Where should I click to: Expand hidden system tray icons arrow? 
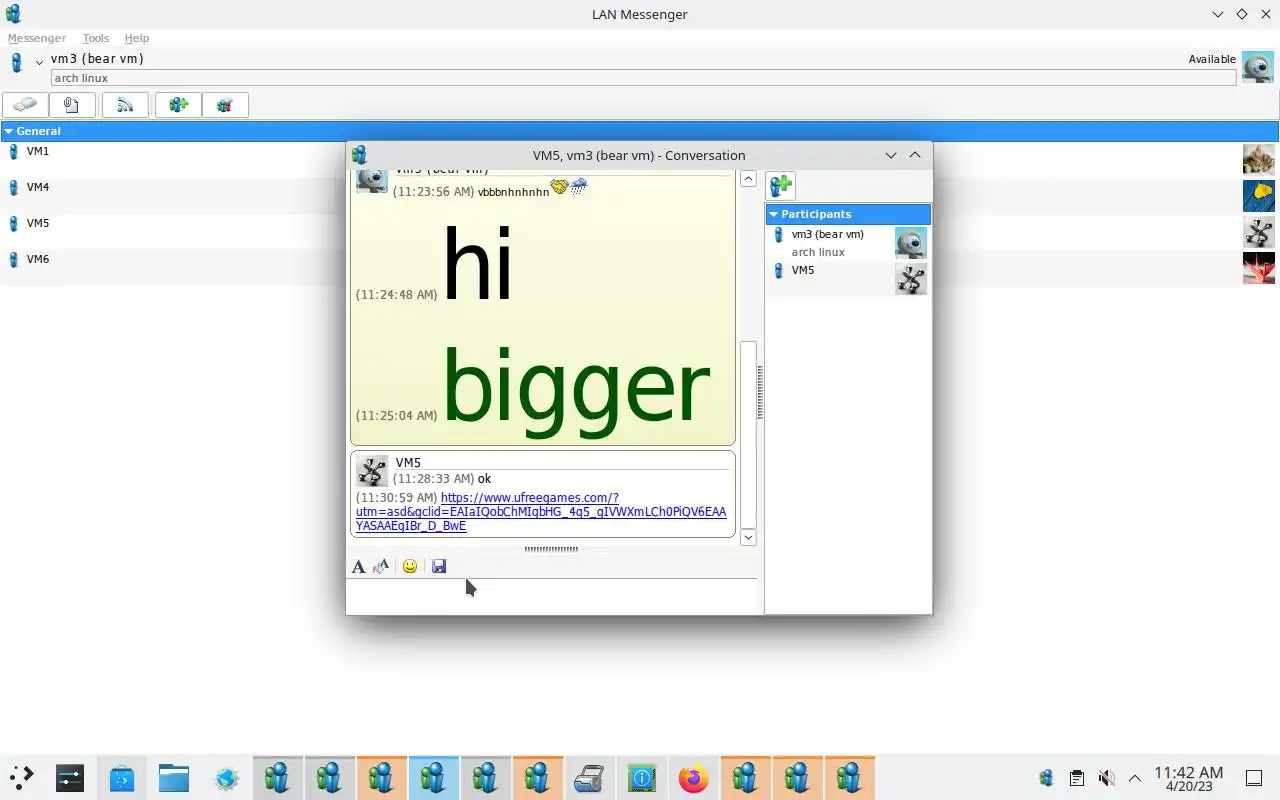tap(1135, 778)
